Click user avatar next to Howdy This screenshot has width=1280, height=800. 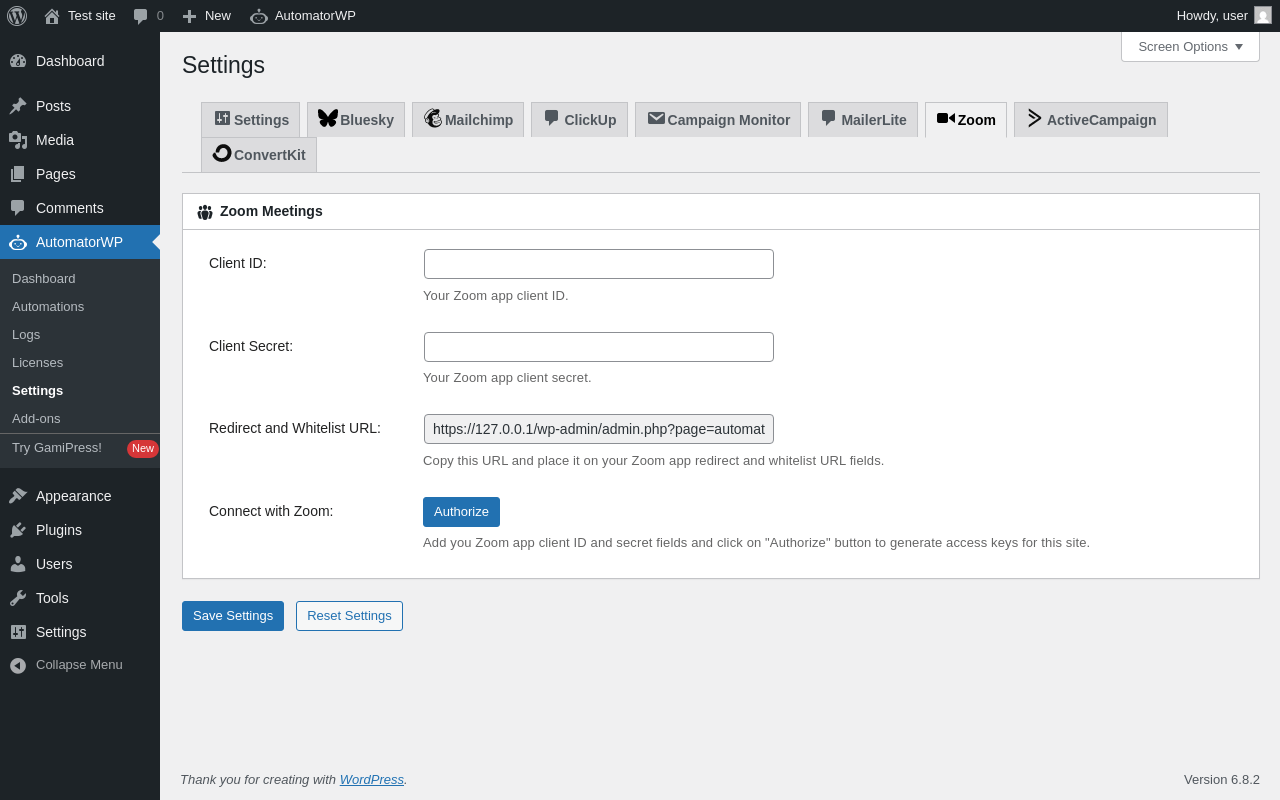[x=1263, y=15]
